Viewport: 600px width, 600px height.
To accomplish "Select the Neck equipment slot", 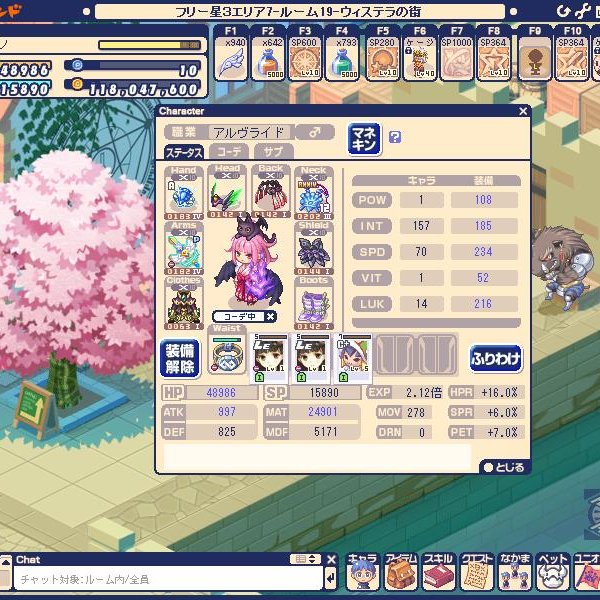I will [x=314, y=193].
